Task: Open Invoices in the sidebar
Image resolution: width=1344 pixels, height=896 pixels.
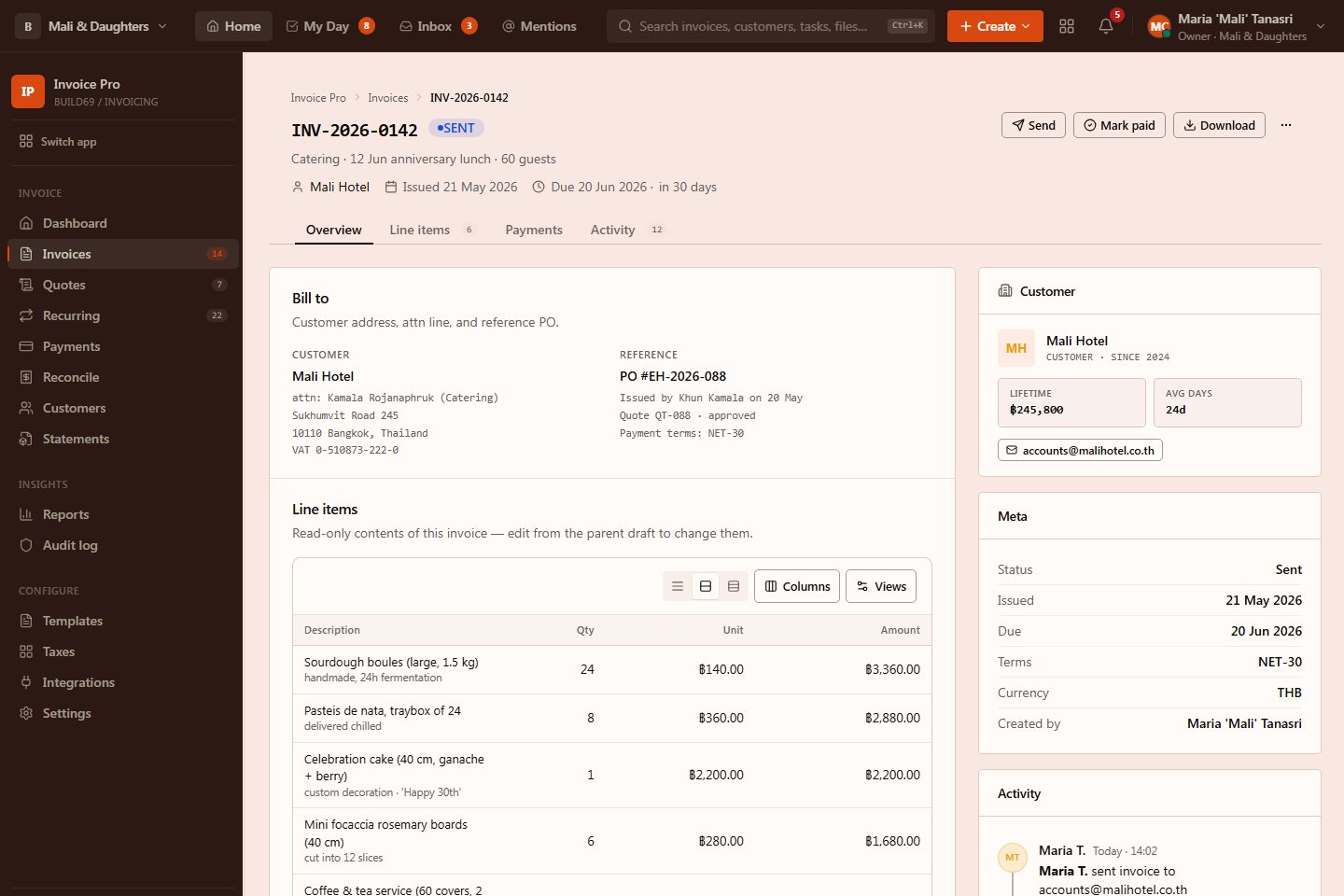Action: click(123, 254)
